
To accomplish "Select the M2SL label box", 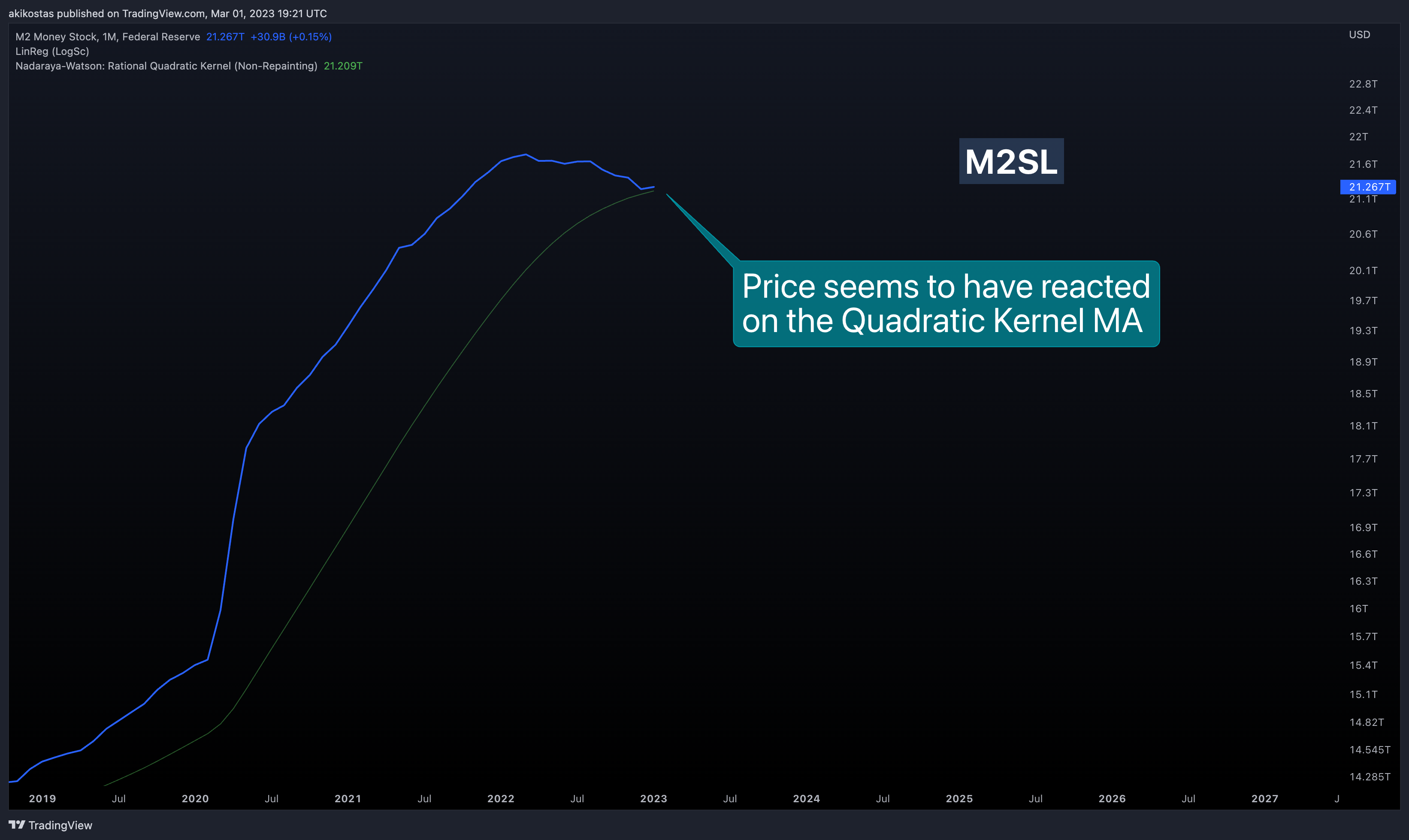I will coord(1011,161).
